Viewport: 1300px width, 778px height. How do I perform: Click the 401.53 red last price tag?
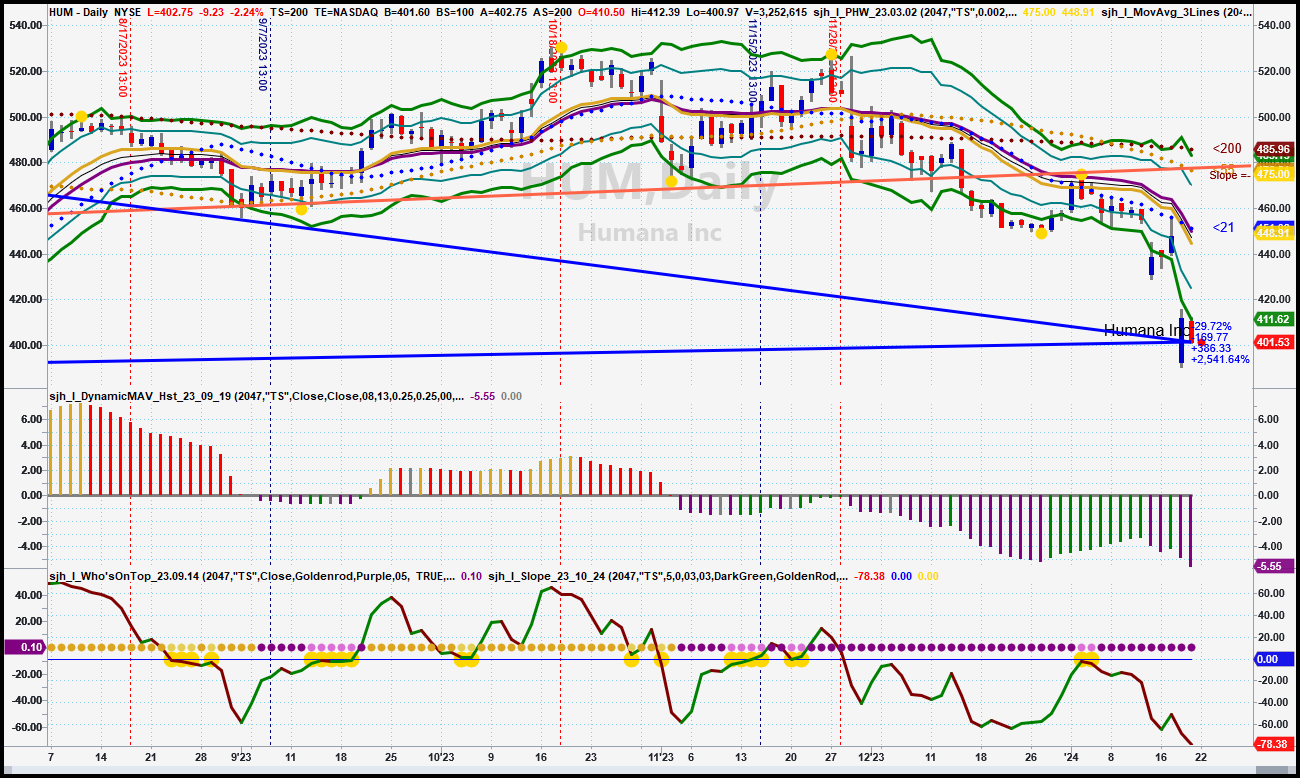click(1273, 342)
